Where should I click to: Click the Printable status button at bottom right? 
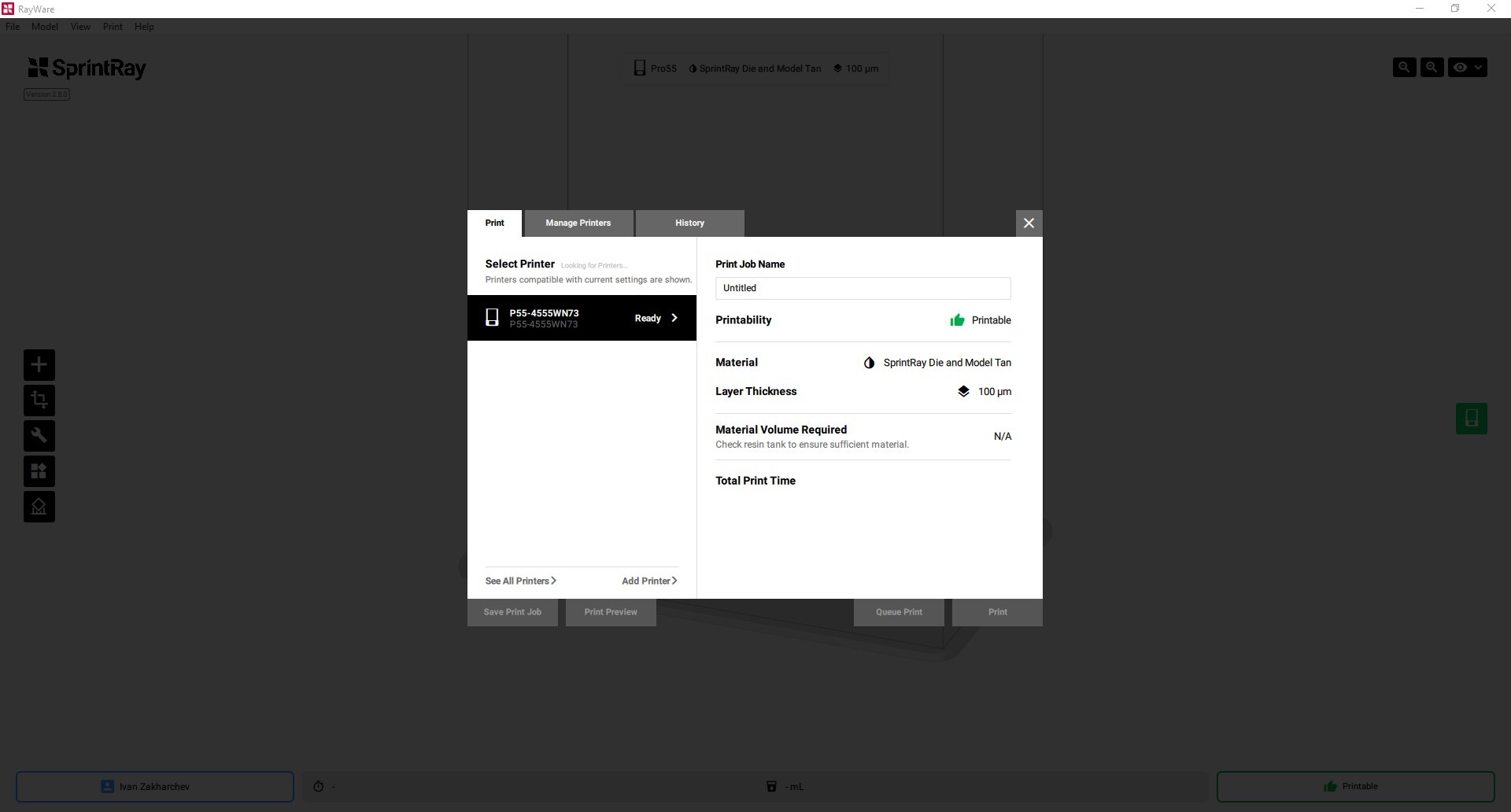(1355, 787)
